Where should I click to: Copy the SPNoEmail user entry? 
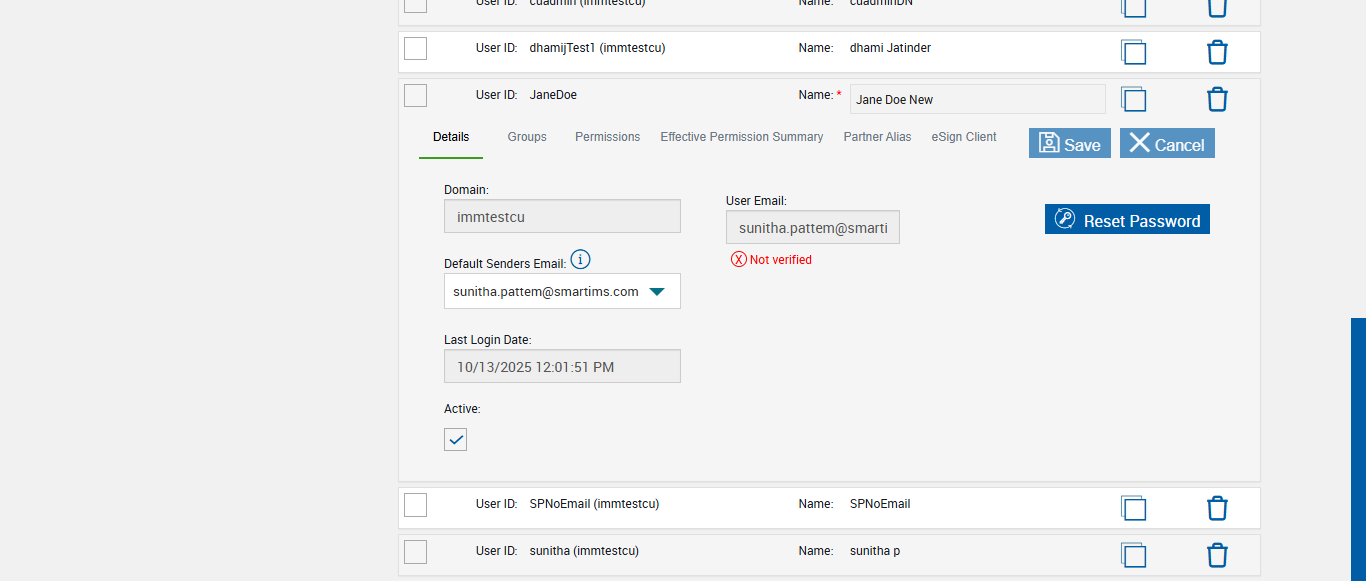(x=1134, y=508)
